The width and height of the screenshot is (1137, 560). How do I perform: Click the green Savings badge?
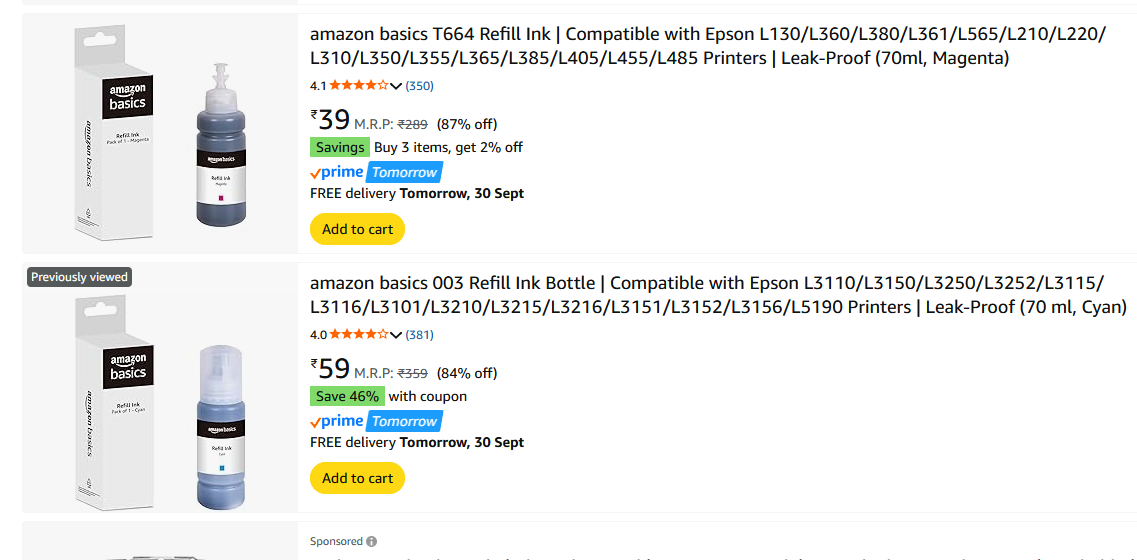pyautogui.click(x=340, y=147)
